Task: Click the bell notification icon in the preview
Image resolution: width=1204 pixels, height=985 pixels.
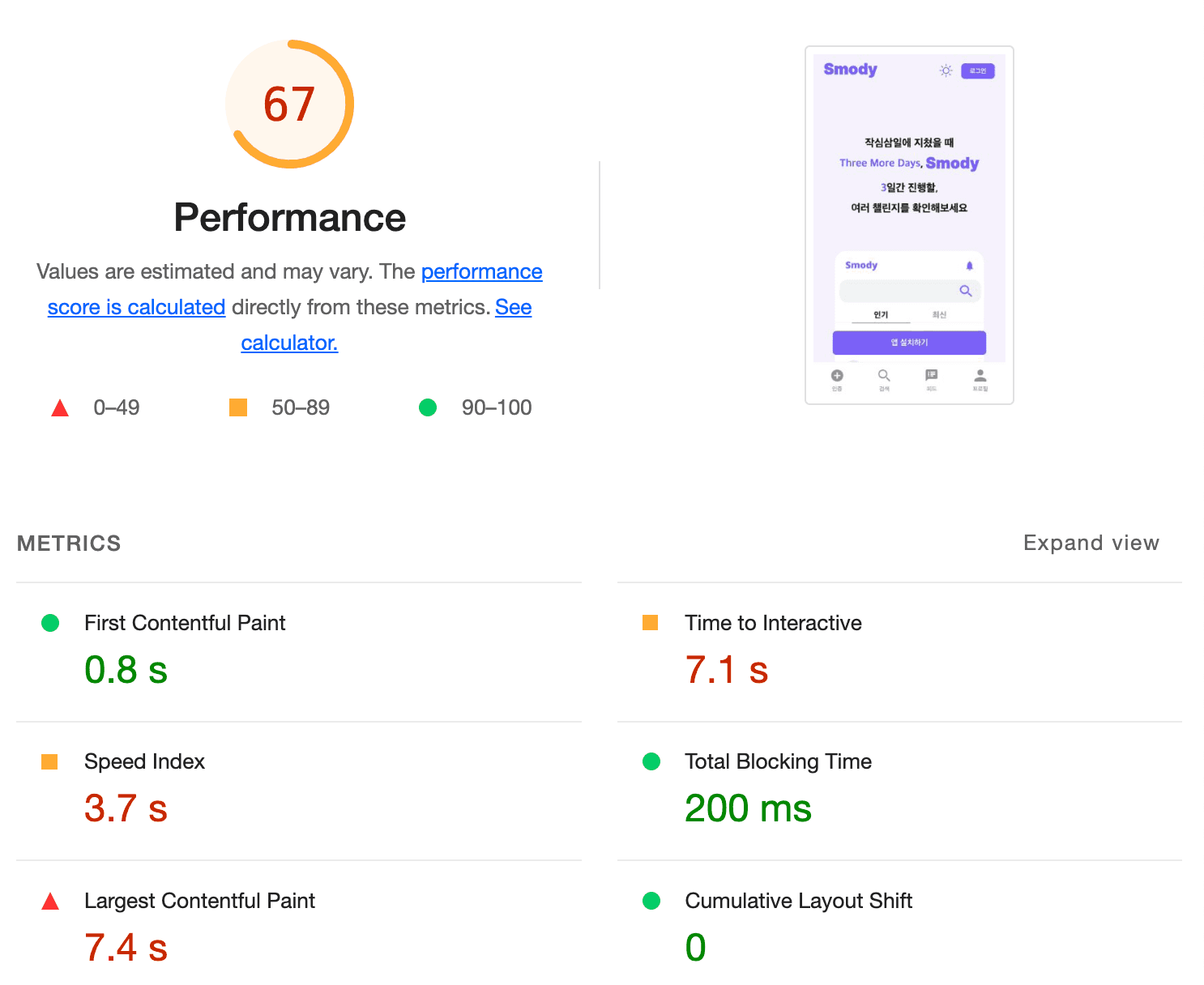Action: 969,266
